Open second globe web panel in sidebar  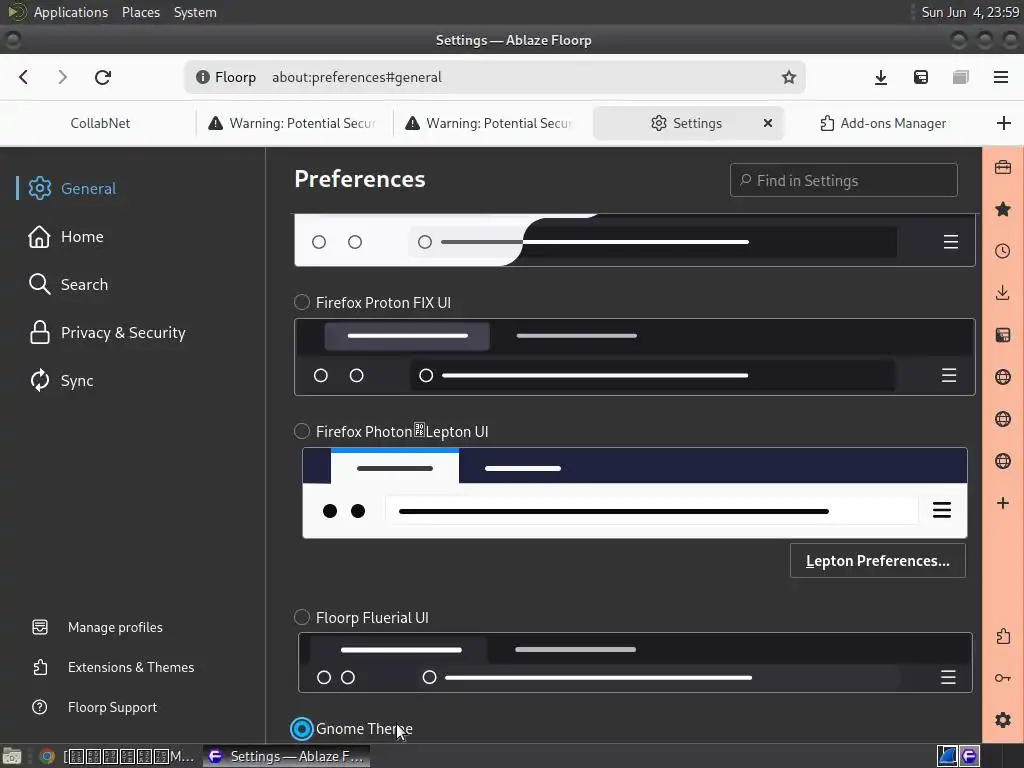tap(1003, 419)
